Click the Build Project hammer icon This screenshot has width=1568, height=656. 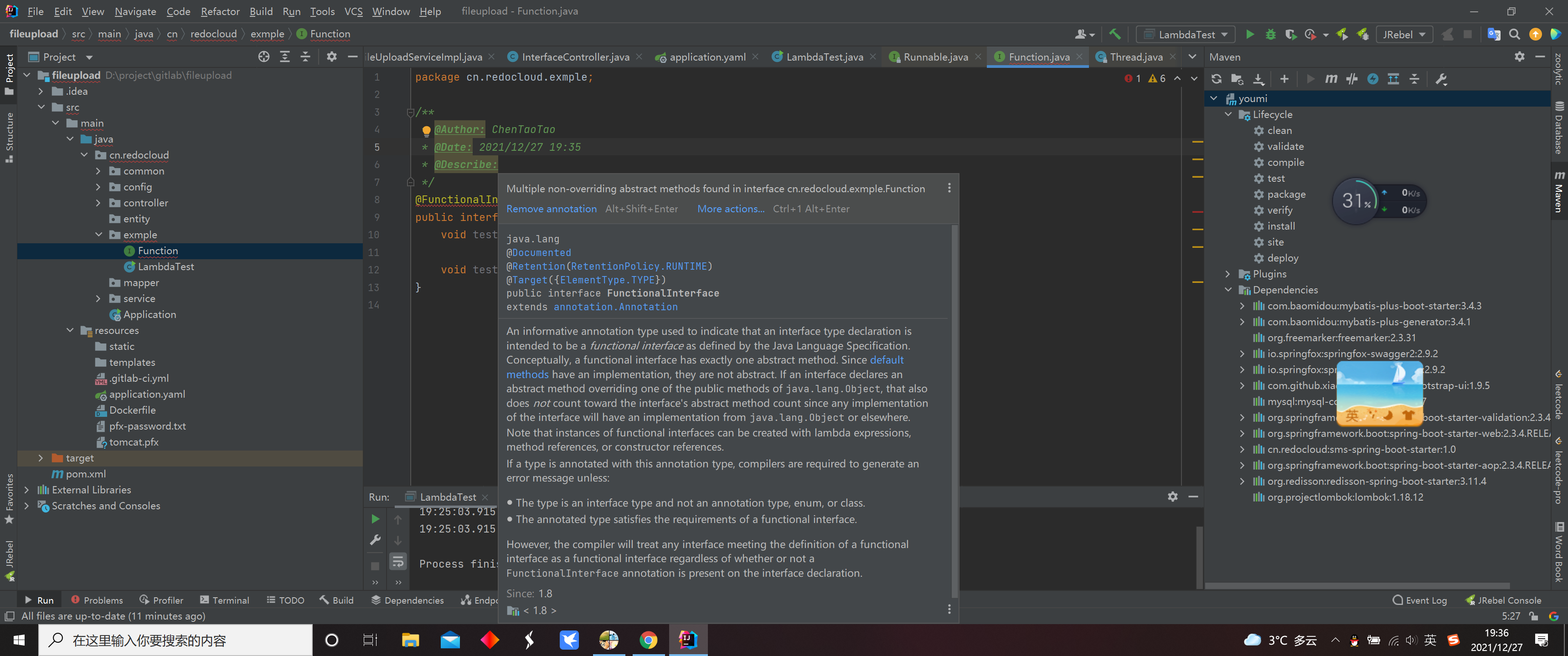(x=1114, y=35)
